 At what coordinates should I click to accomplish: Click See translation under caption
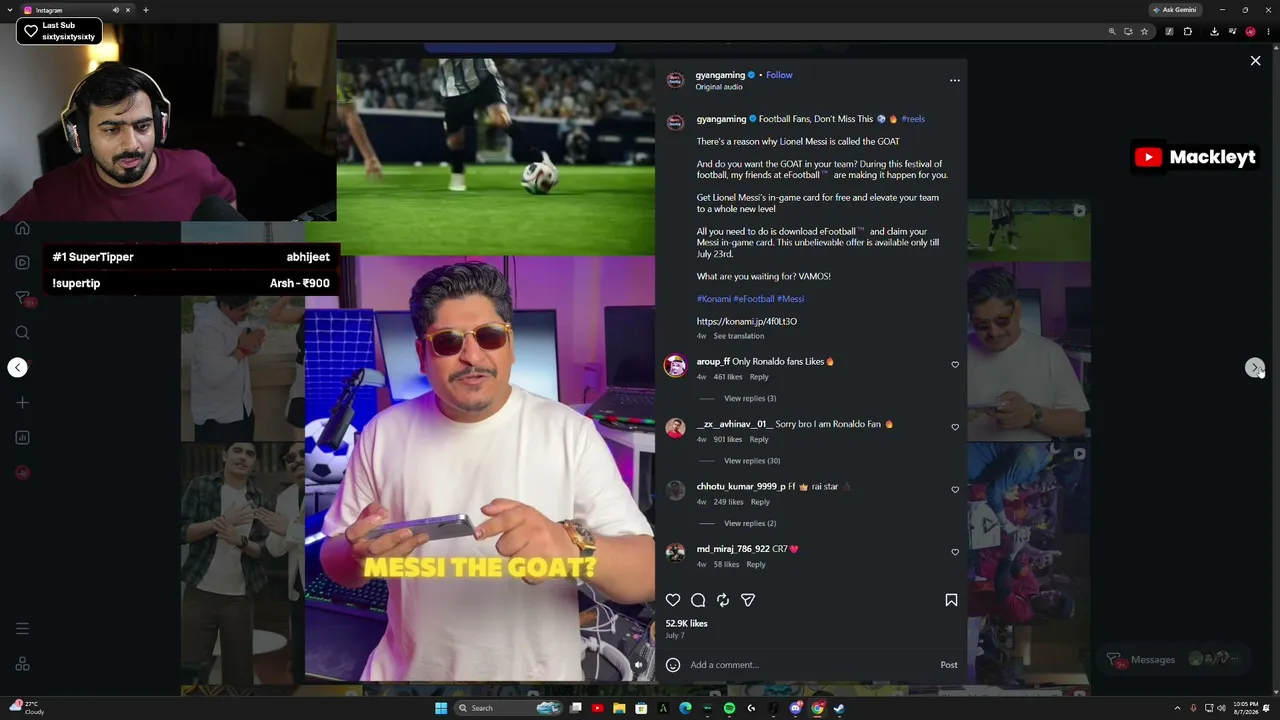point(739,336)
